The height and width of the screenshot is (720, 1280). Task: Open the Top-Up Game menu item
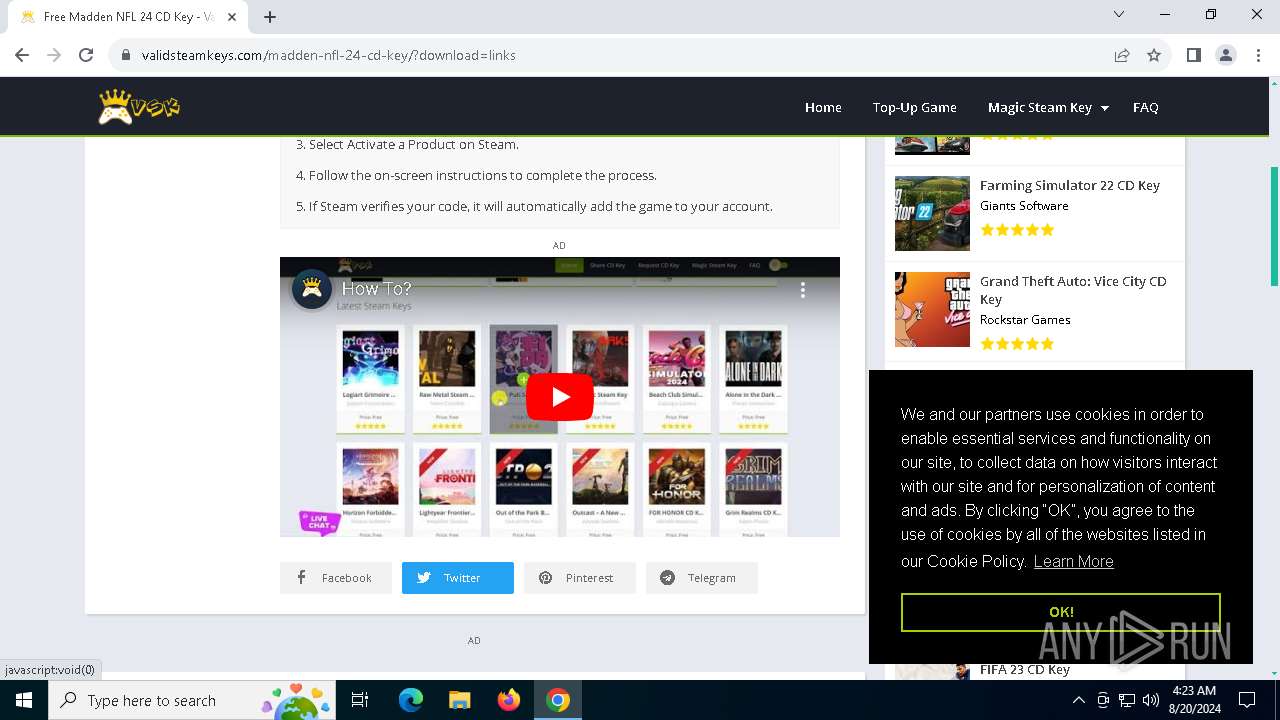(914, 107)
